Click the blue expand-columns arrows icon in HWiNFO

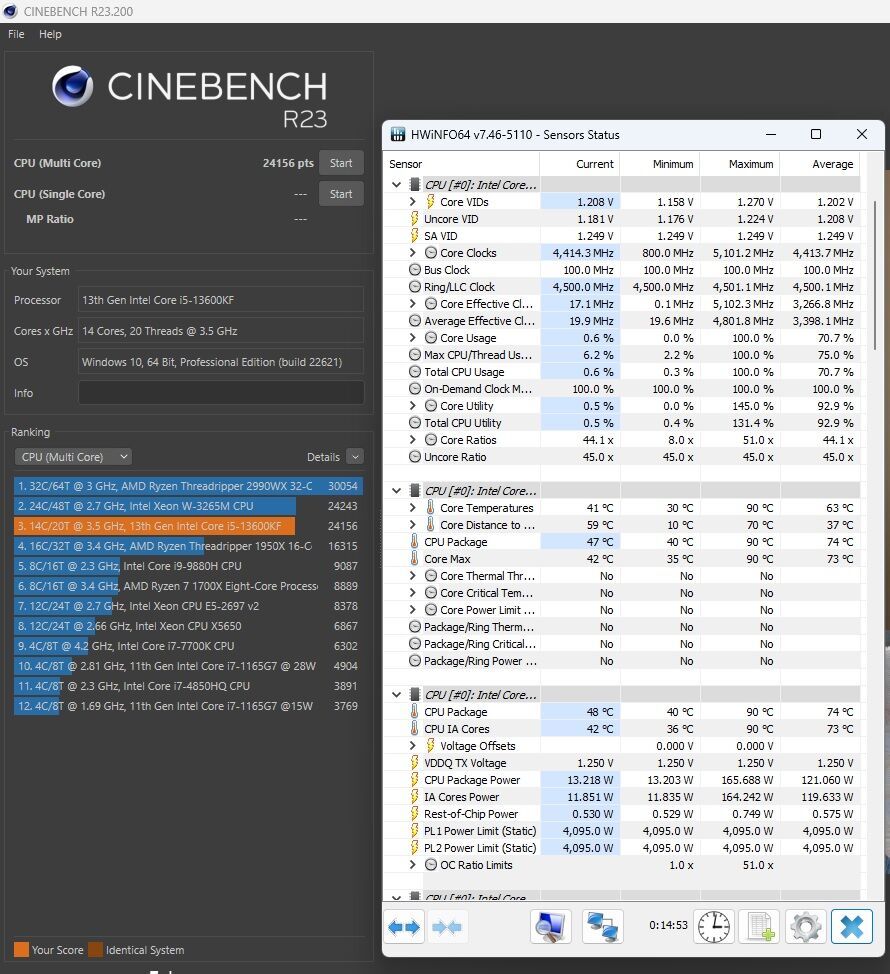[x=404, y=927]
